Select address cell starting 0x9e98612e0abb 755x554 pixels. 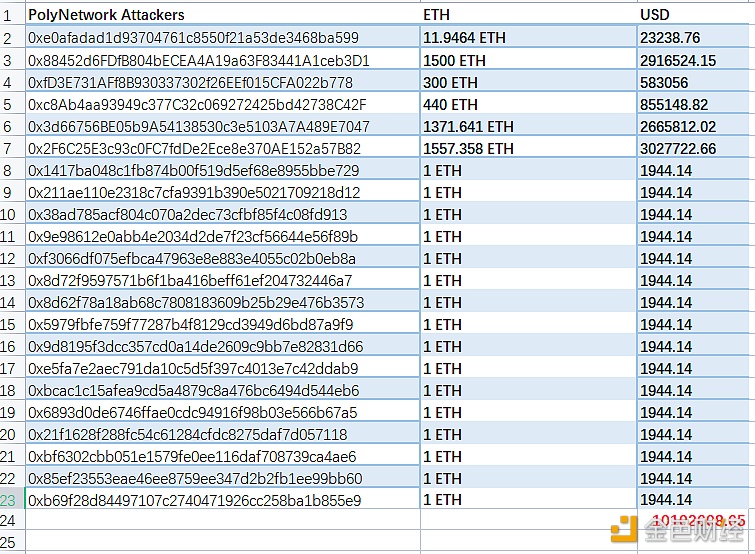coord(222,236)
